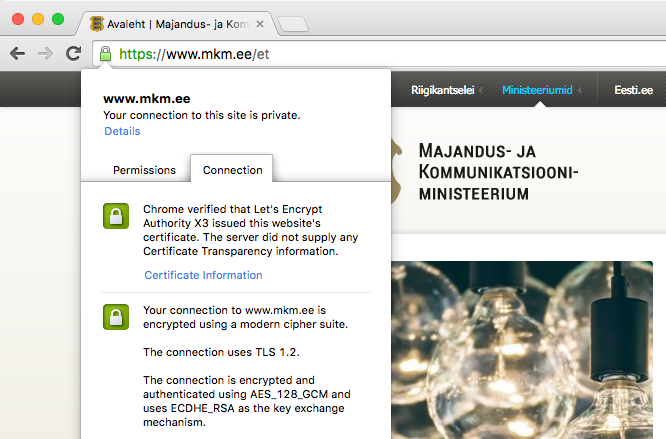Open a new tab with the new tab button
The image size is (666, 439).
293,24
